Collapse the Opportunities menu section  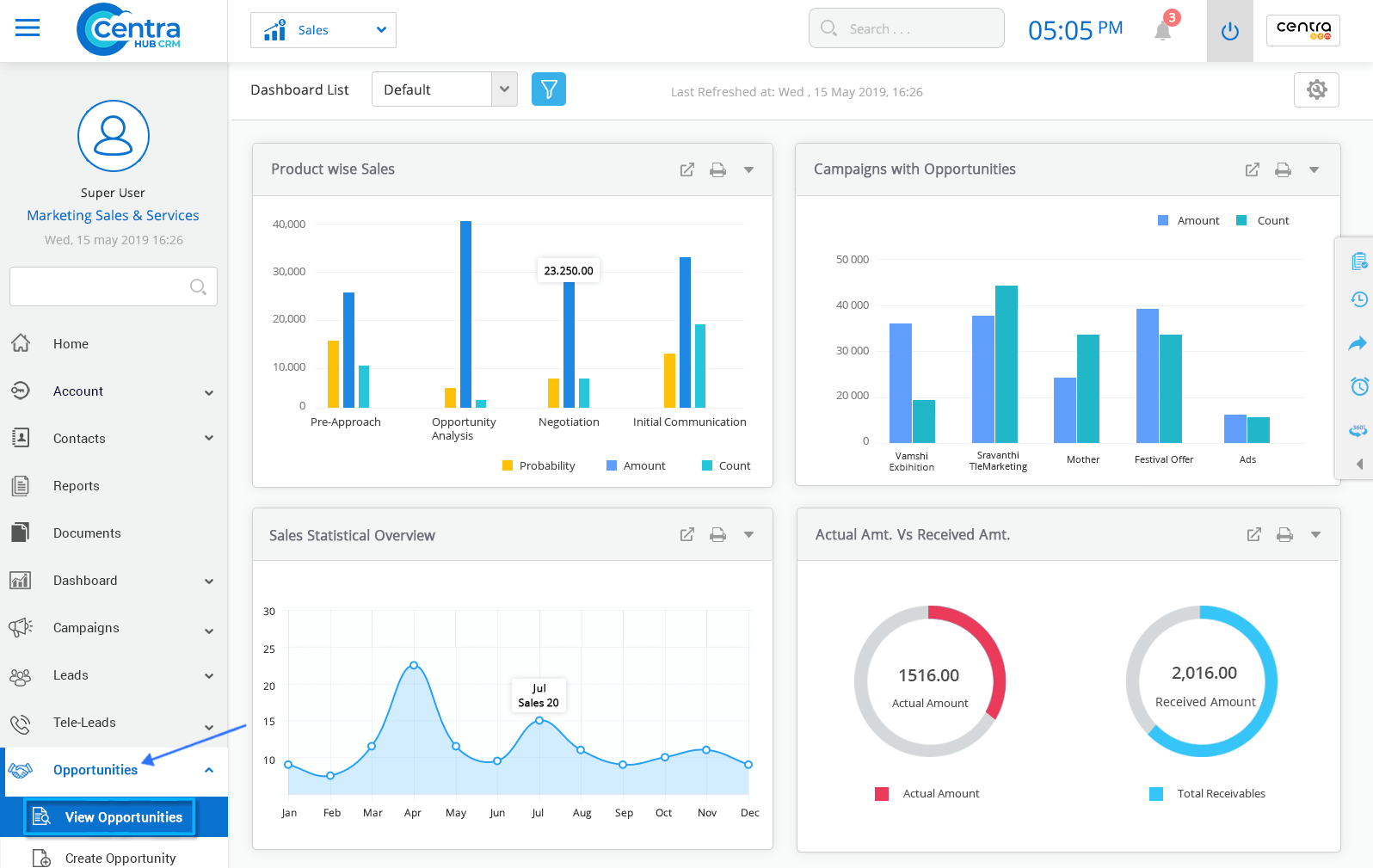[208, 770]
